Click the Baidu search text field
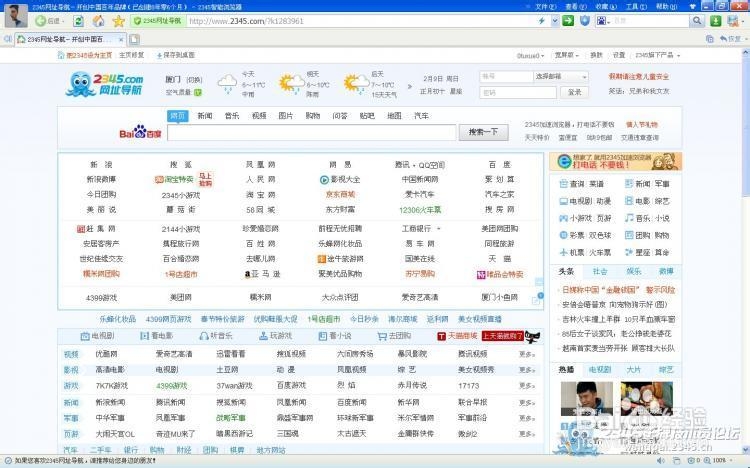This screenshot has height=468, width=750. (311, 133)
